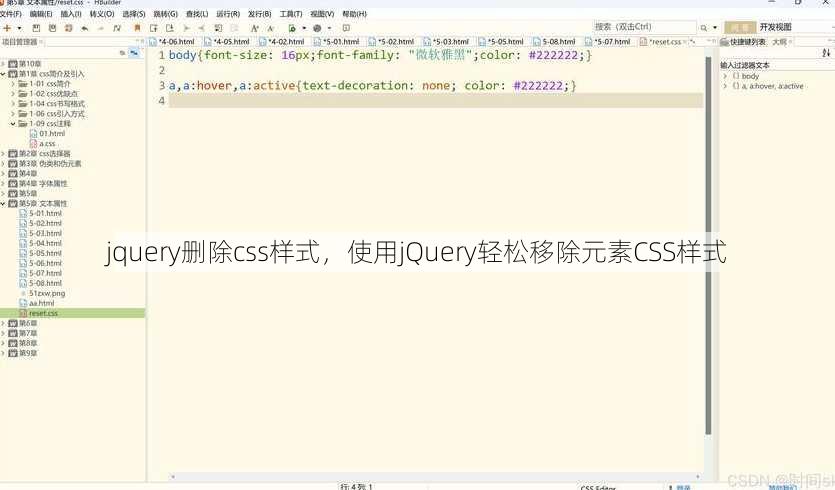Click the outline filter text field
Viewport: 835px width, 490px height.
pos(775,65)
